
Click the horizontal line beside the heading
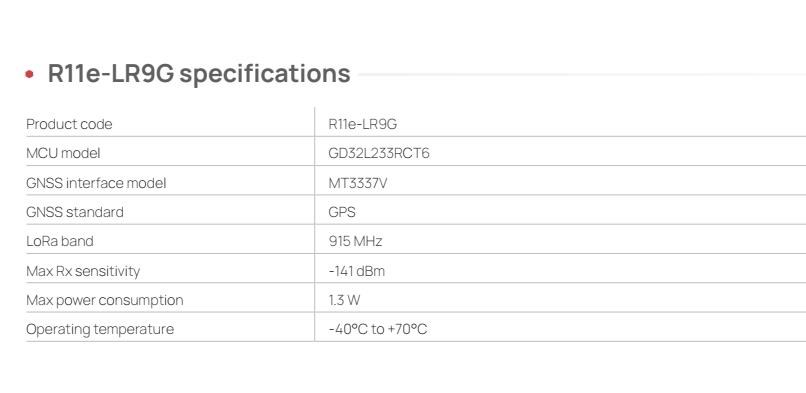[582, 74]
